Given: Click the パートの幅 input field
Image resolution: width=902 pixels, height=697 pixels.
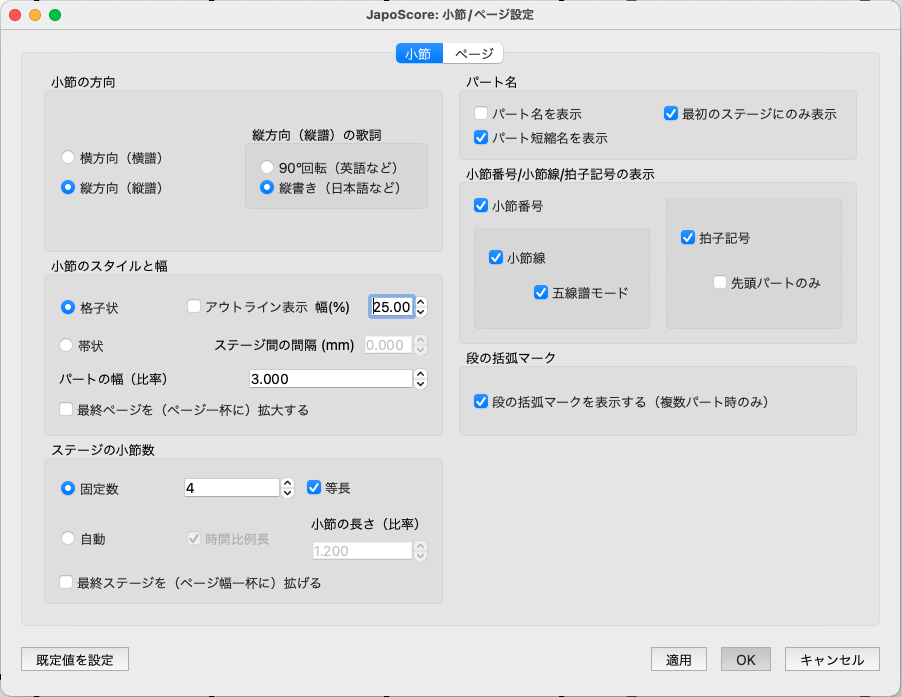Looking at the screenshot, I should (330, 379).
